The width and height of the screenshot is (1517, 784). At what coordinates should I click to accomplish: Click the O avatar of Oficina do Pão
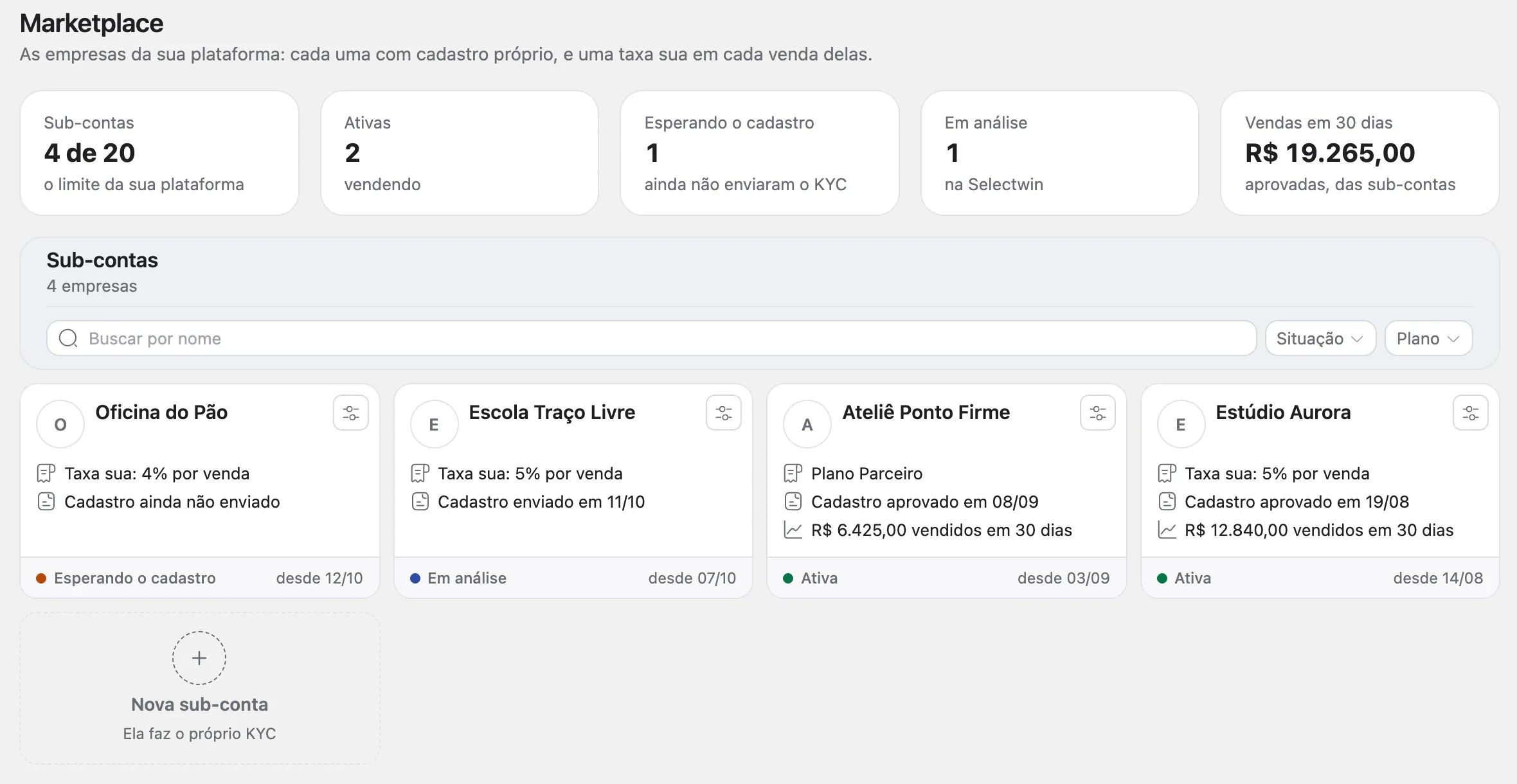coord(60,424)
